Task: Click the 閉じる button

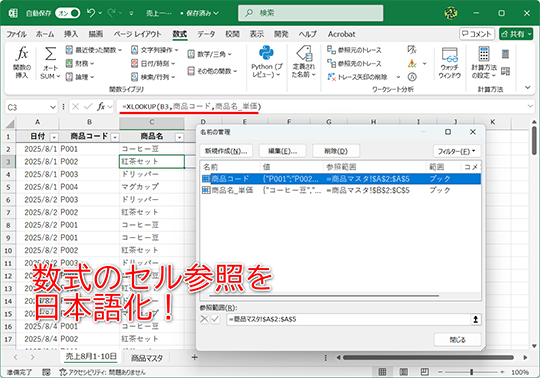Action: 457,340
